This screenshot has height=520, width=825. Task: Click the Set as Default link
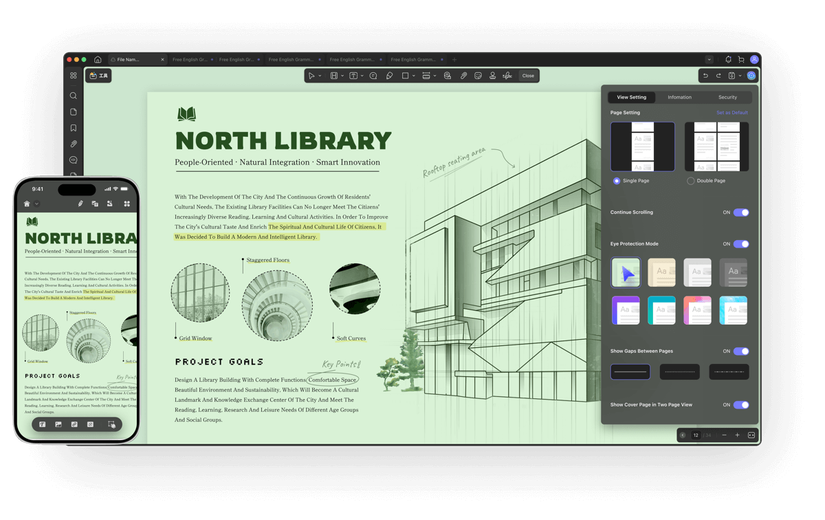coord(732,113)
